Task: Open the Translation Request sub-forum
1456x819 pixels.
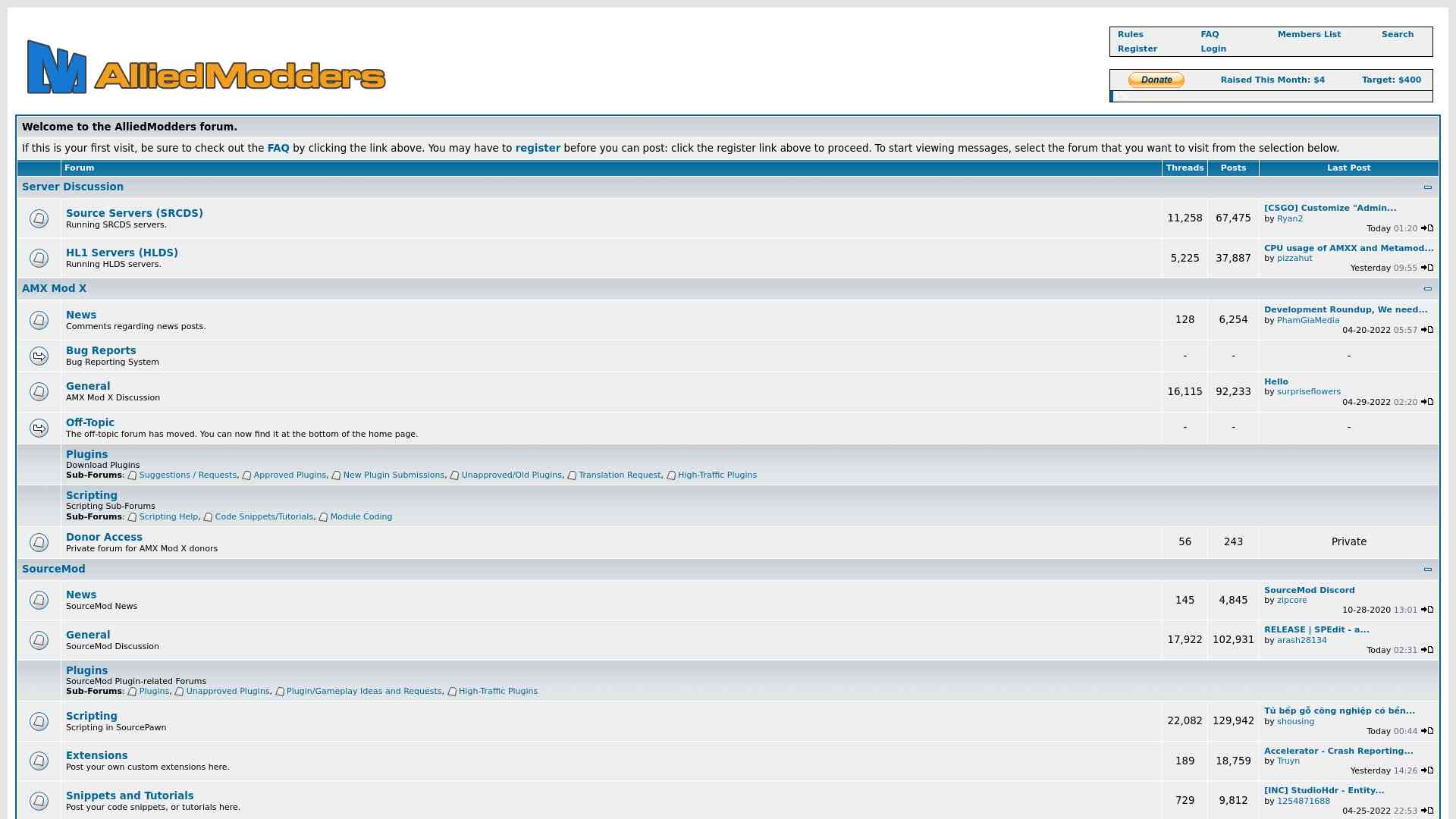Action: (620, 475)
